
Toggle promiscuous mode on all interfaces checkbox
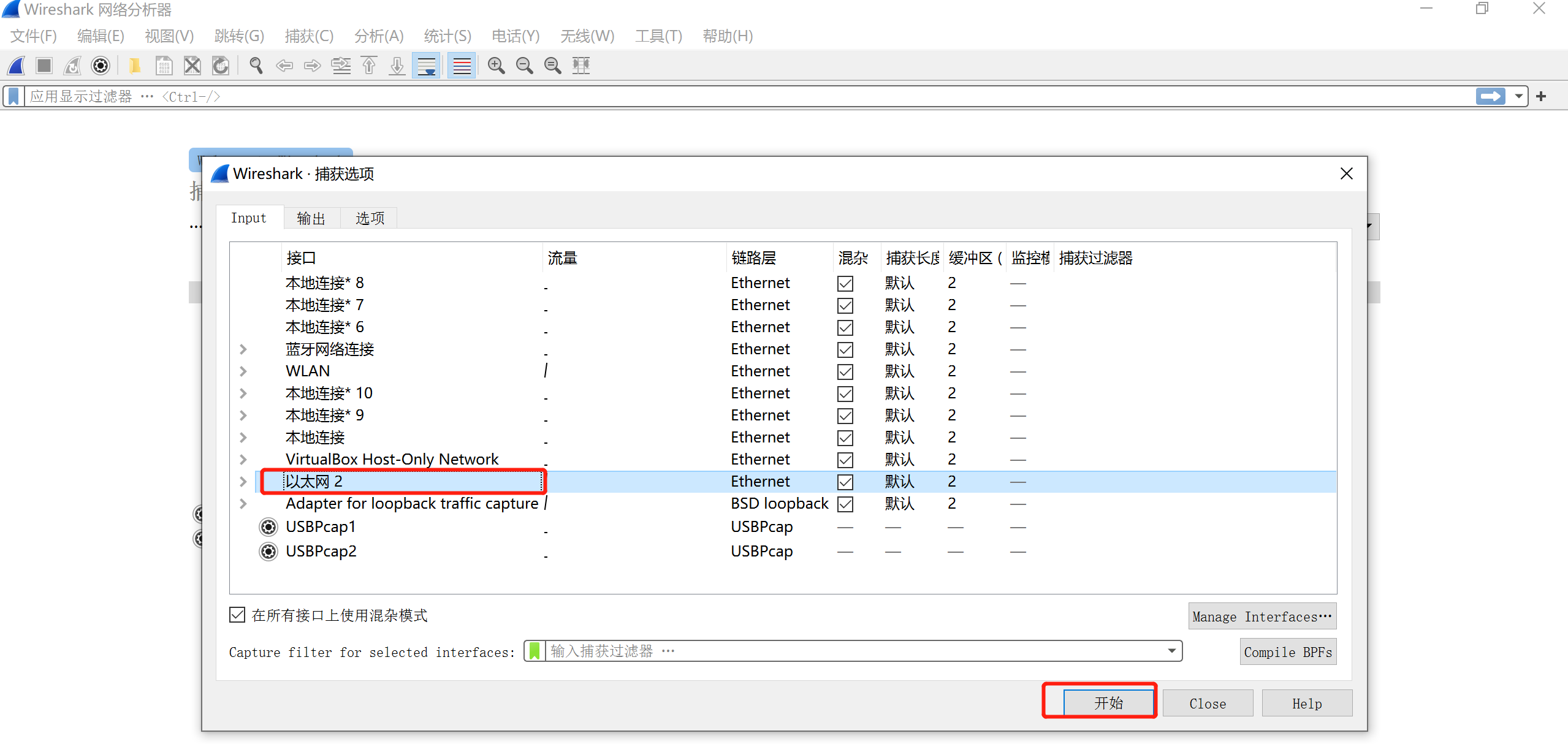pos(237,615)
